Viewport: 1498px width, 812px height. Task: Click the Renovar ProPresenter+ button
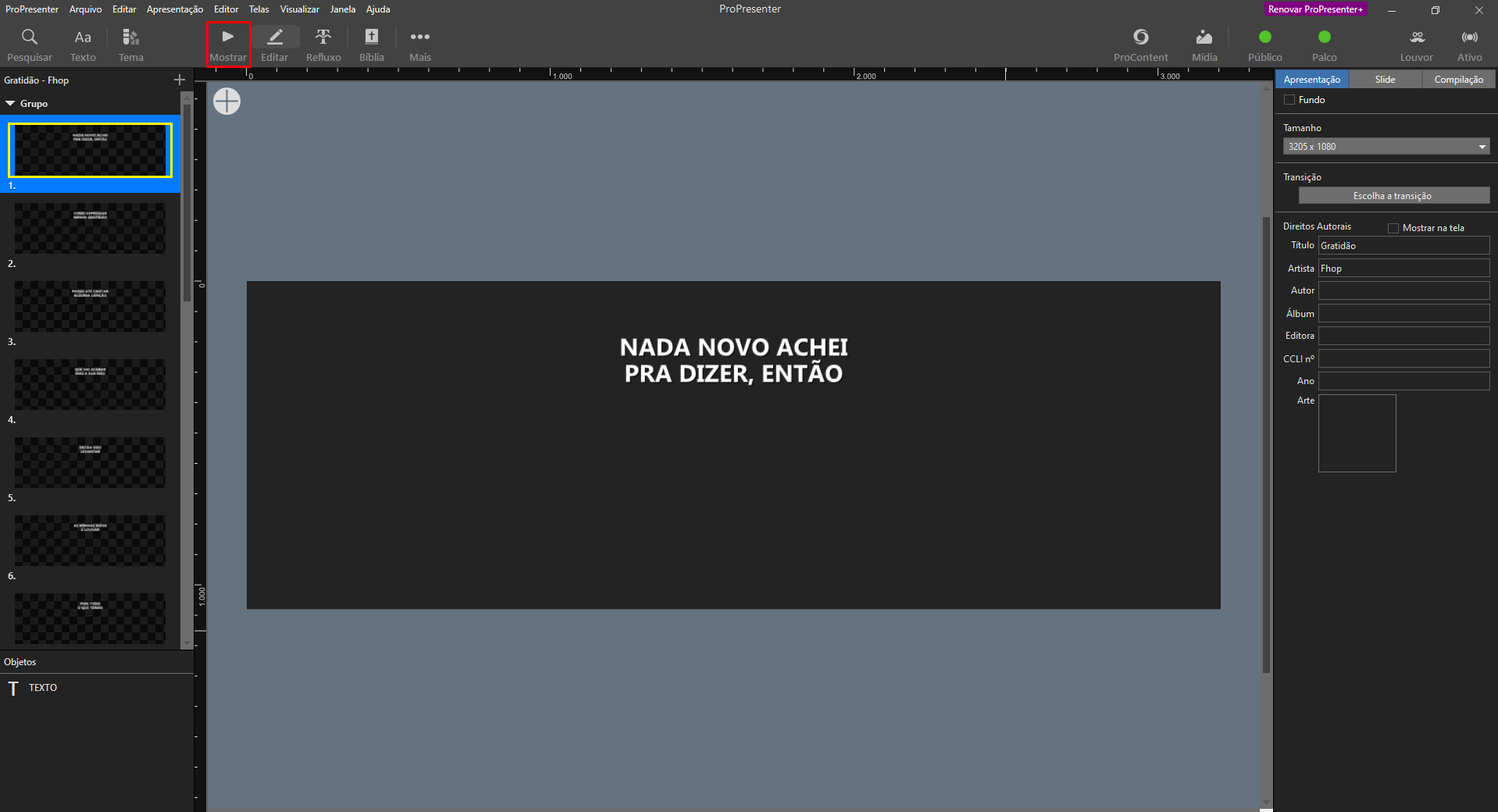[x=1316, y=9]
